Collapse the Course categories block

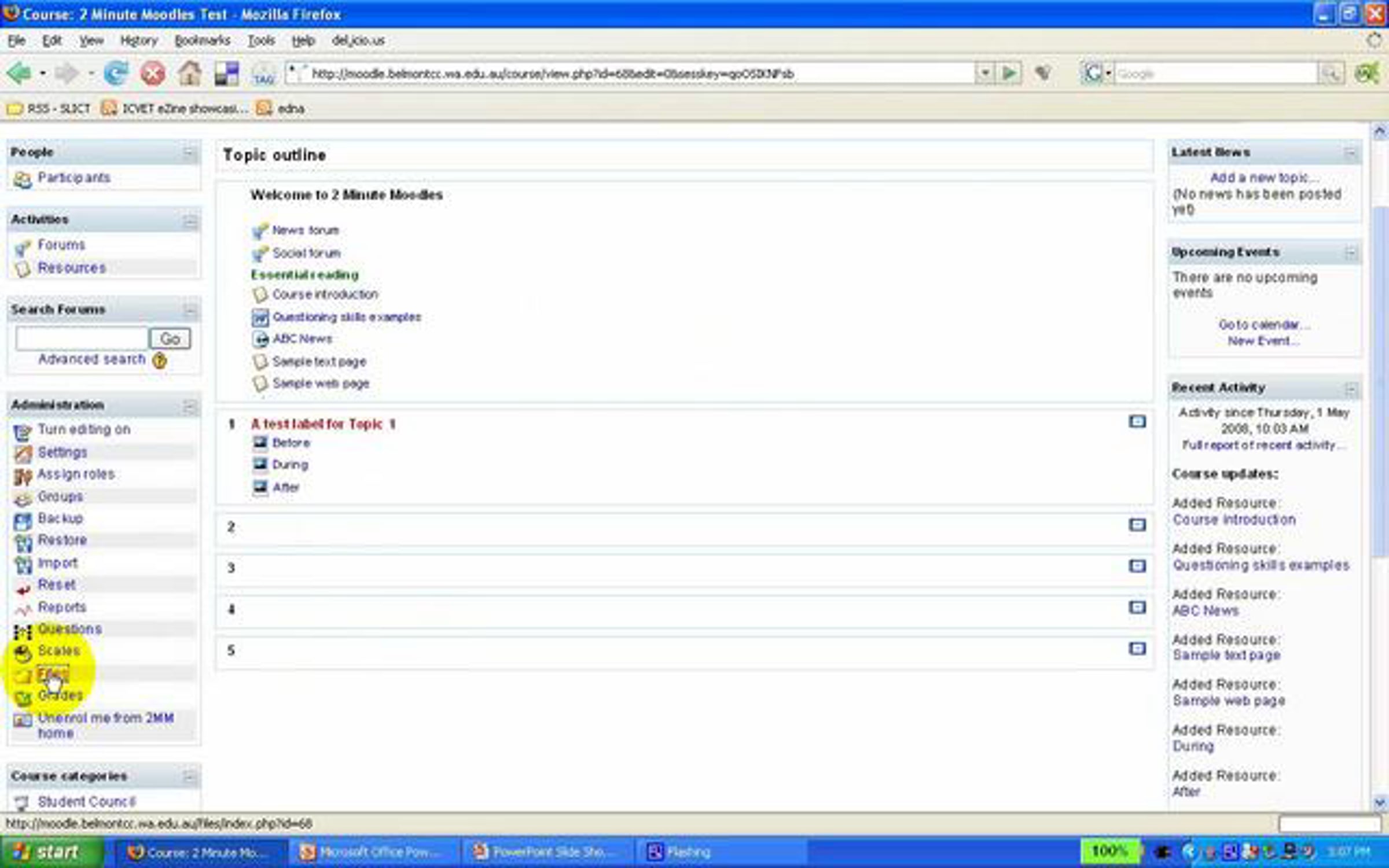[189, 777]
